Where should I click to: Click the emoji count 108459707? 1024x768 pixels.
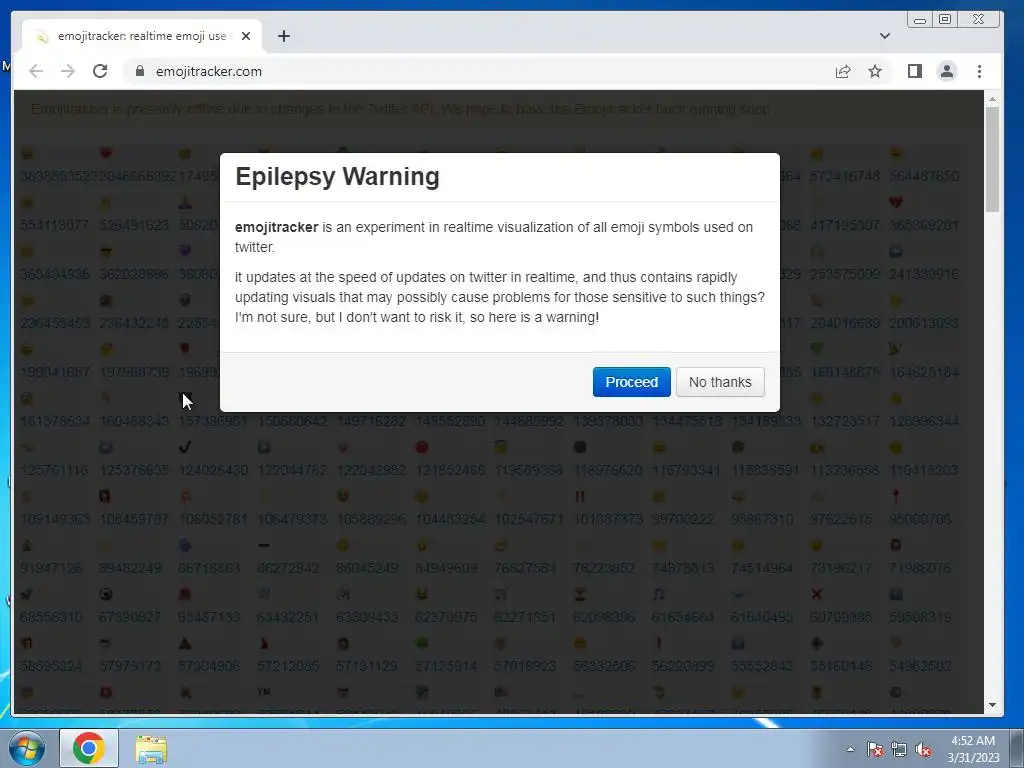(134, 519)
